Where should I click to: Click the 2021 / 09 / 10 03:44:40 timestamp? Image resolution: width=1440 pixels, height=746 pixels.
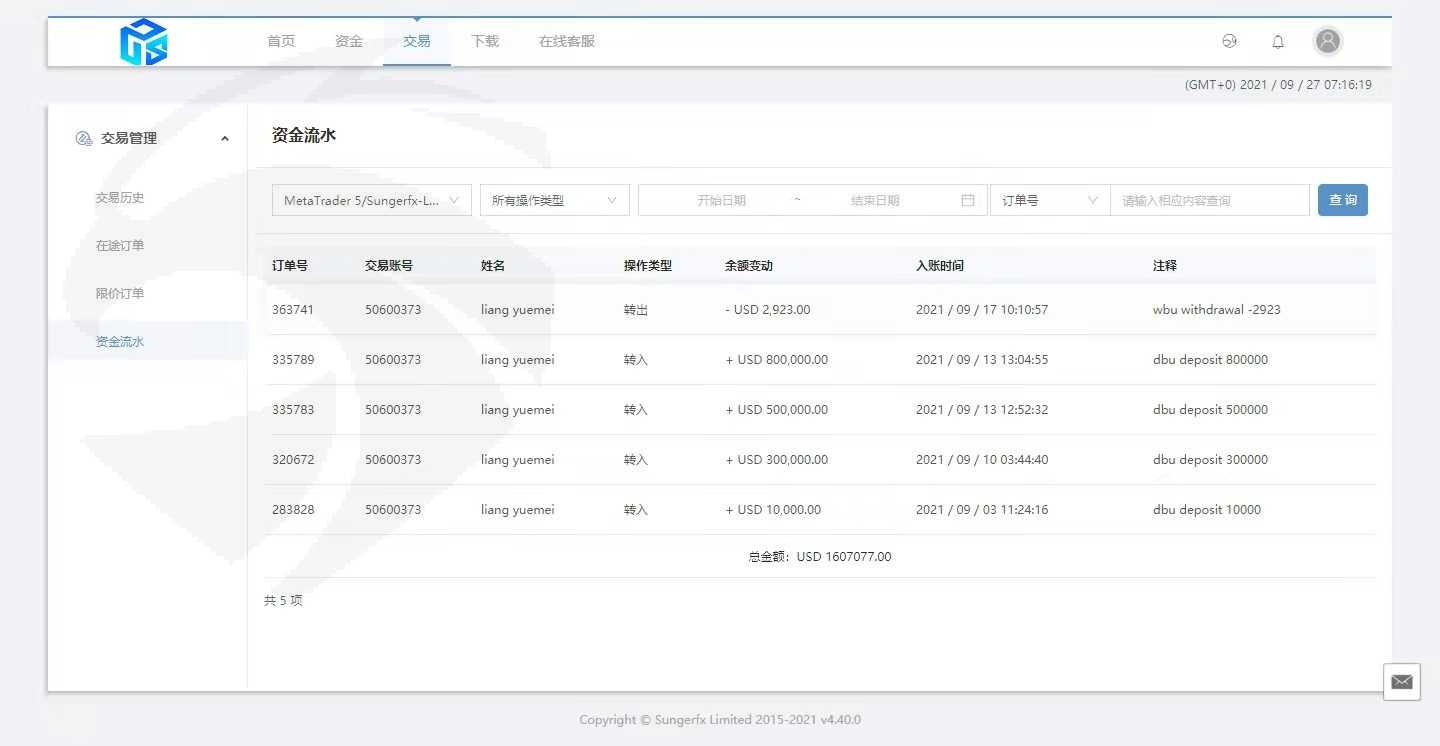[x=982, y=460]
